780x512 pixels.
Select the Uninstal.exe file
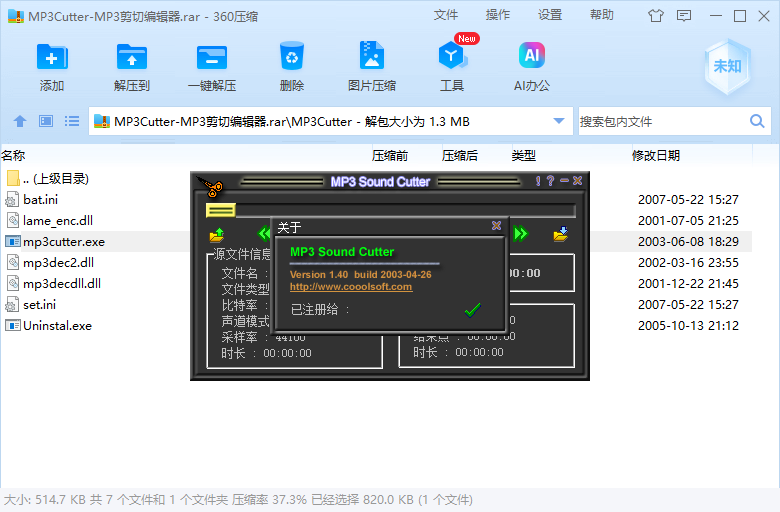coord(48,326)
